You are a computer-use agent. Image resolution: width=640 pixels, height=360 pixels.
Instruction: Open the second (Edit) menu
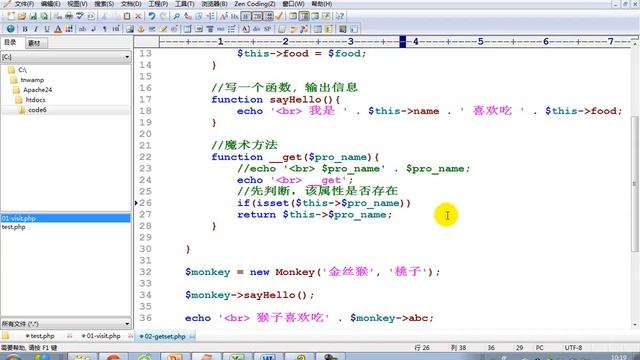(51, 4)
